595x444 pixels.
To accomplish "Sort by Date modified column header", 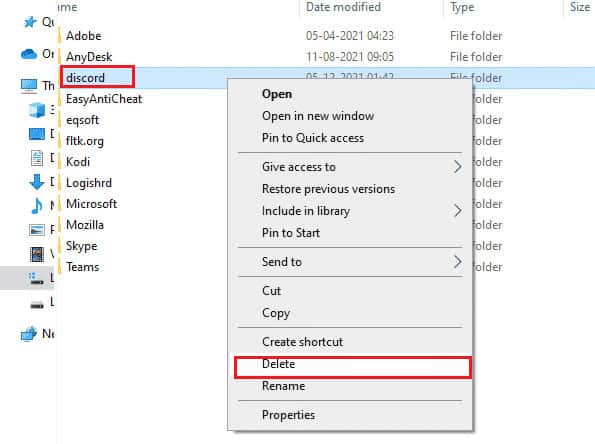I will click(x=343, y=7).
